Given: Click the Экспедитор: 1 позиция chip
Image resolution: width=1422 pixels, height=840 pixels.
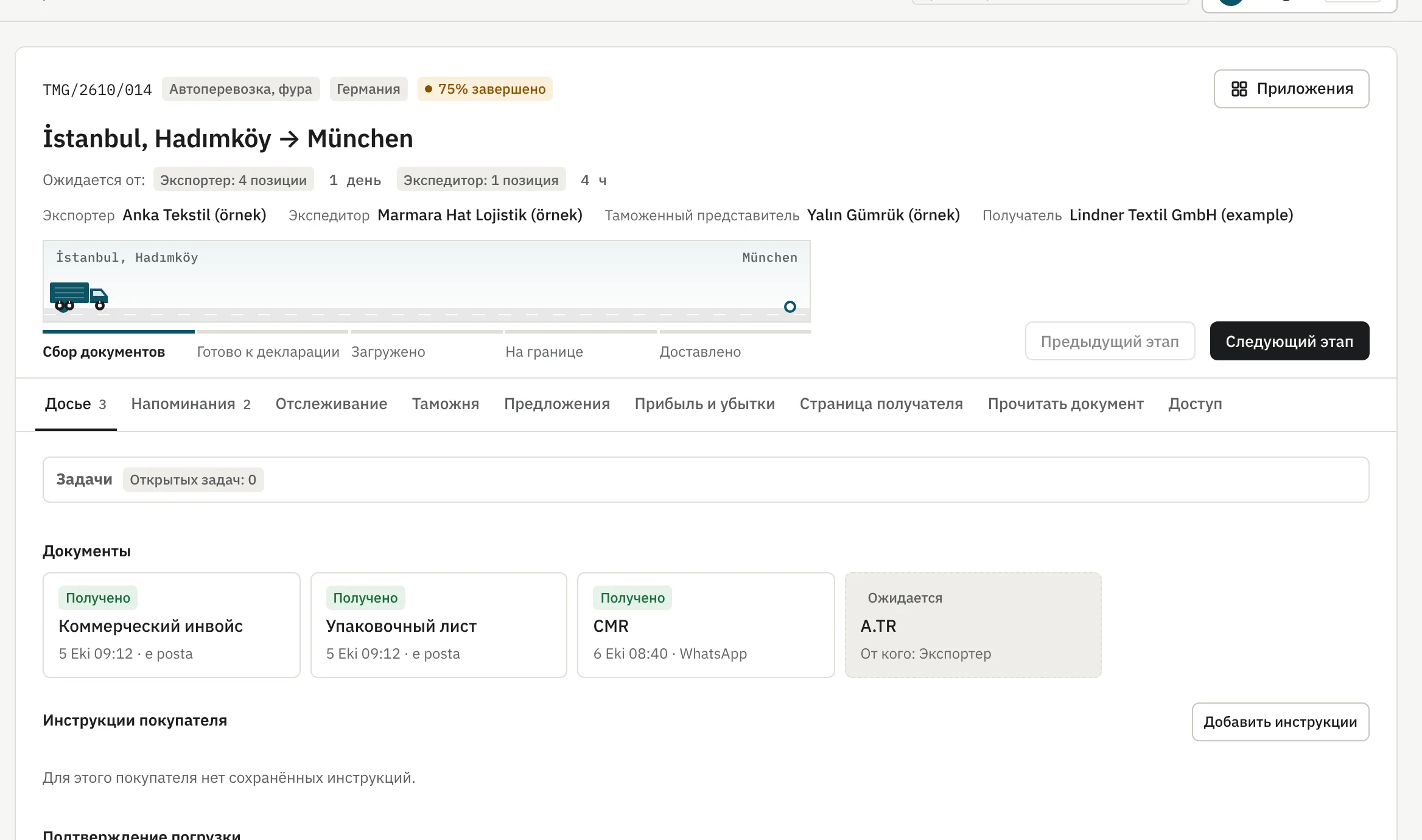Looking at the screenshot, I should pyautogui.click(x=482, y=180).
